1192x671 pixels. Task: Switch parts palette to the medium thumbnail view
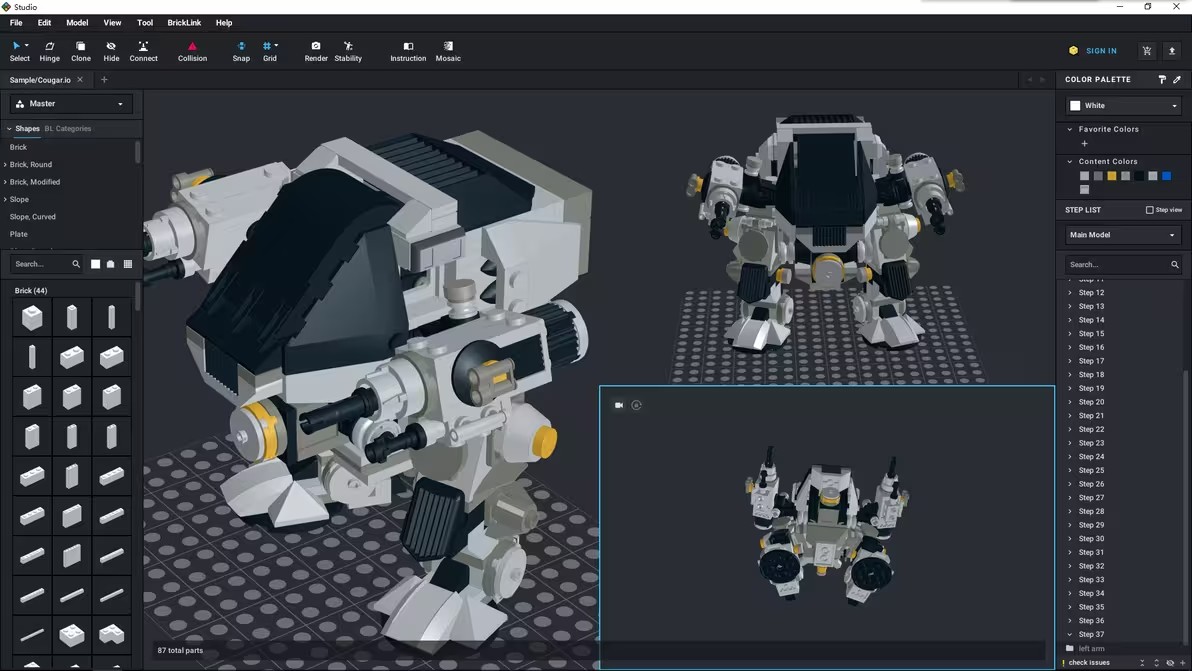111,264
